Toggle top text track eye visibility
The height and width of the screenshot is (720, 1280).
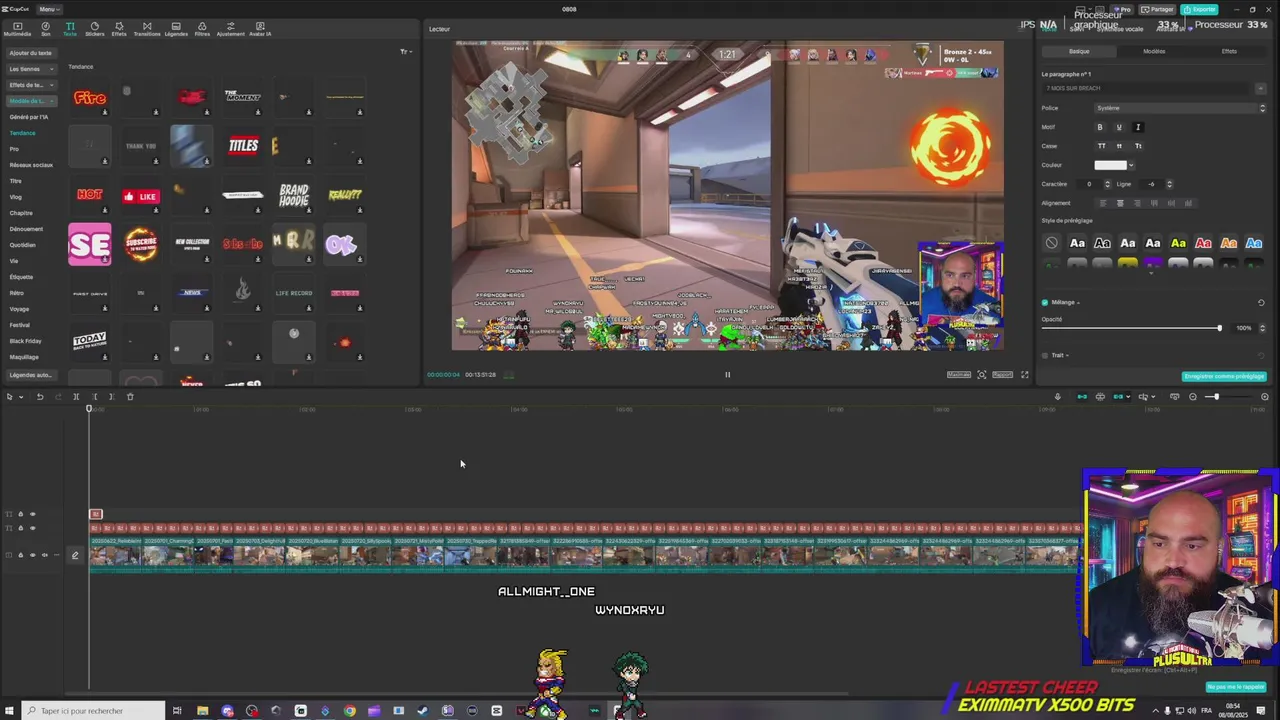point(32,515)
